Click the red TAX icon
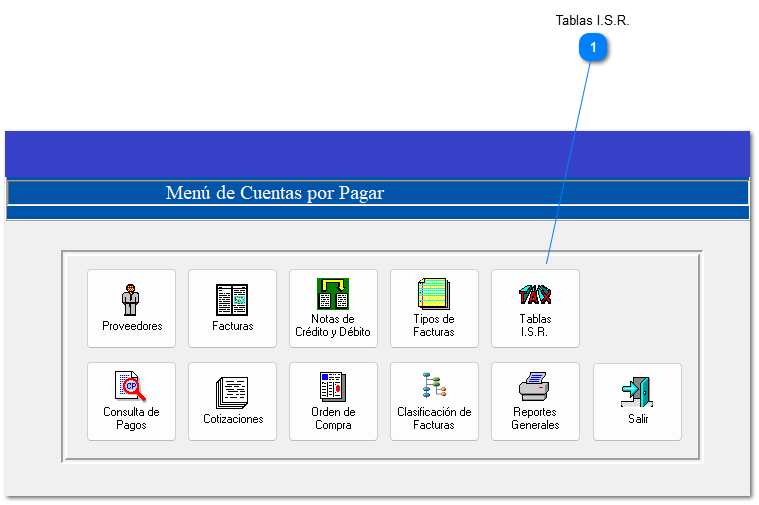759x505 pixels. (535, 294)
